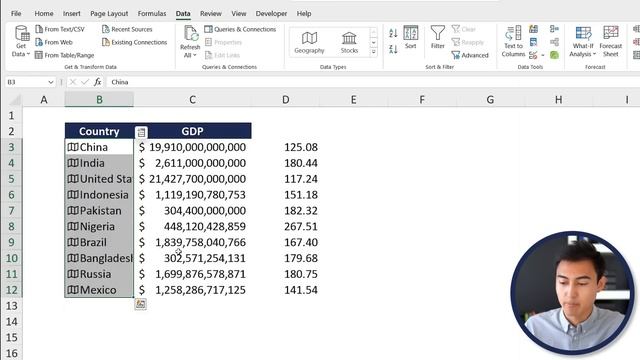Open What-If Analysis dropdown
Viewport: 640px width, 360px height.
coord(582,41)
